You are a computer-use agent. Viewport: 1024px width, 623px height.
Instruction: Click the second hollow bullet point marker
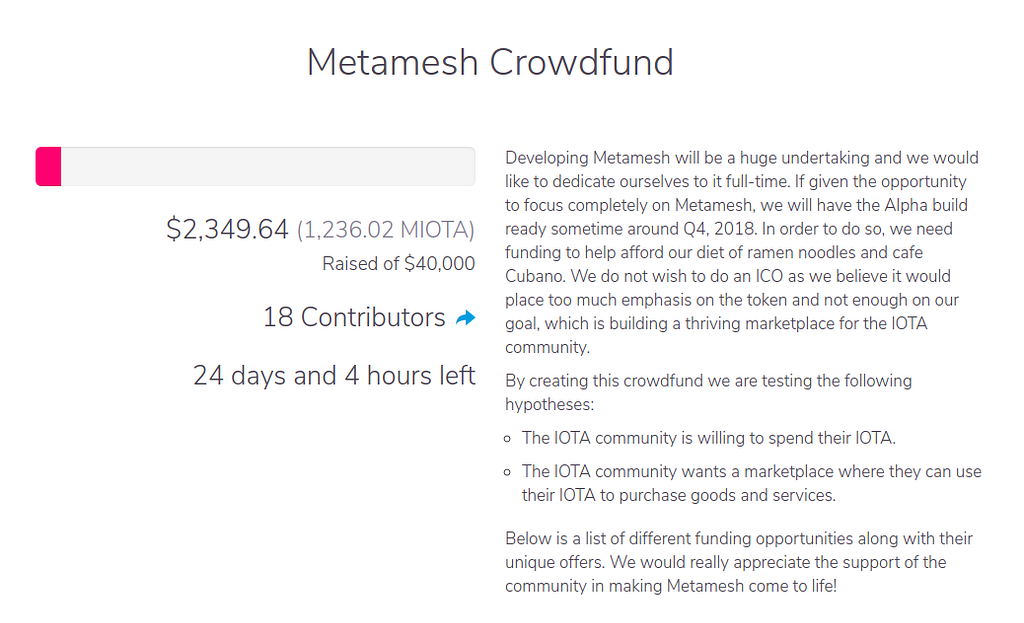point(509,472)
